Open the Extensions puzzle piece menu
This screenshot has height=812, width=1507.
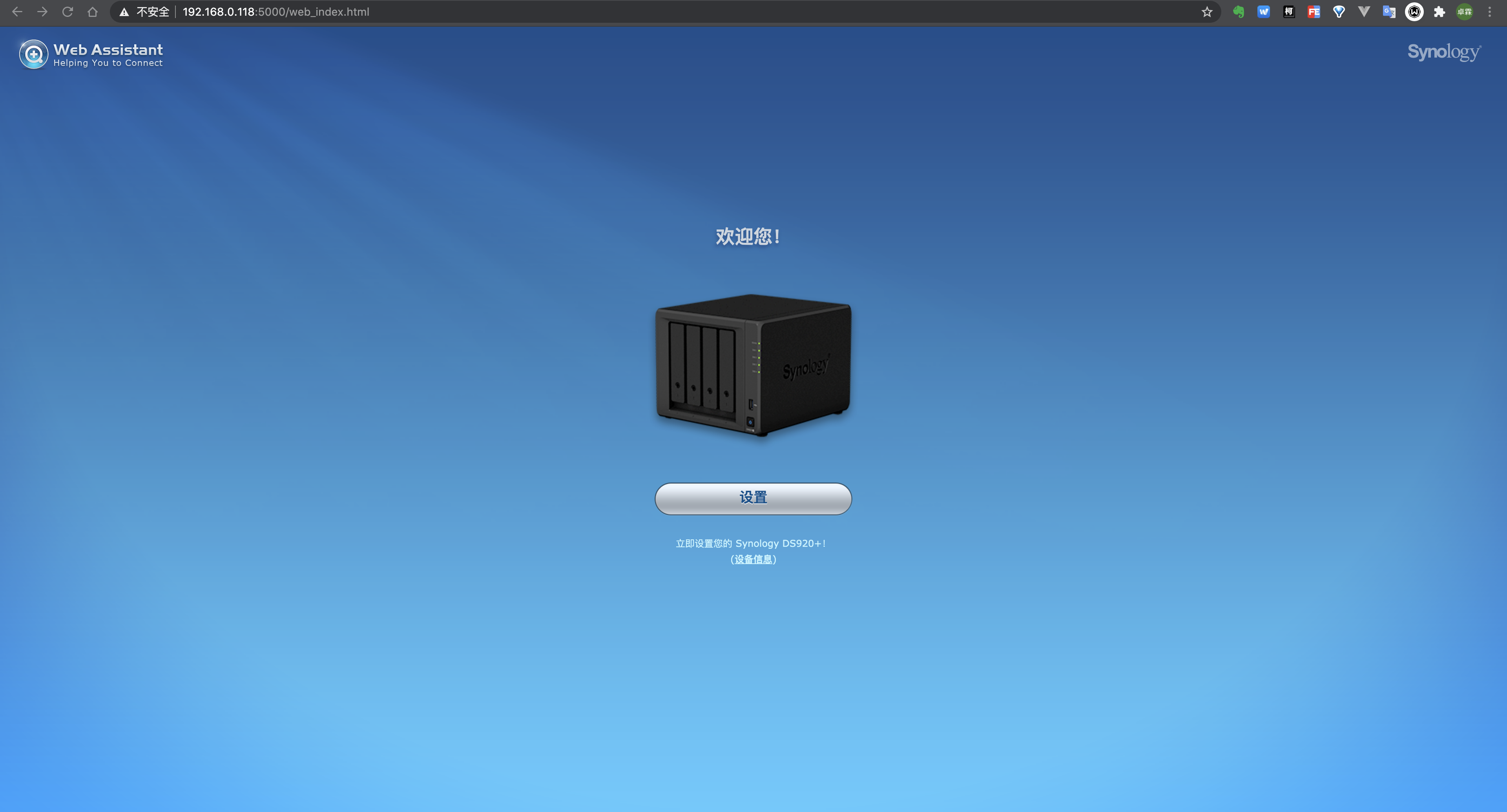tap(1440, 12)
